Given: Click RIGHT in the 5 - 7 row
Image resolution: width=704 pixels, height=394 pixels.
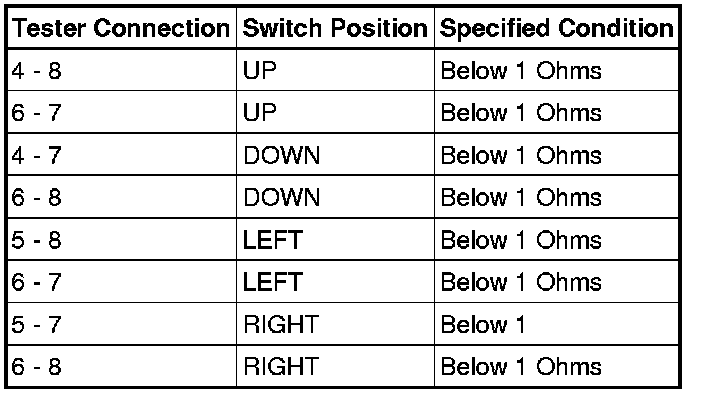Looking at the screenshot, I should (x=281, y=324).
